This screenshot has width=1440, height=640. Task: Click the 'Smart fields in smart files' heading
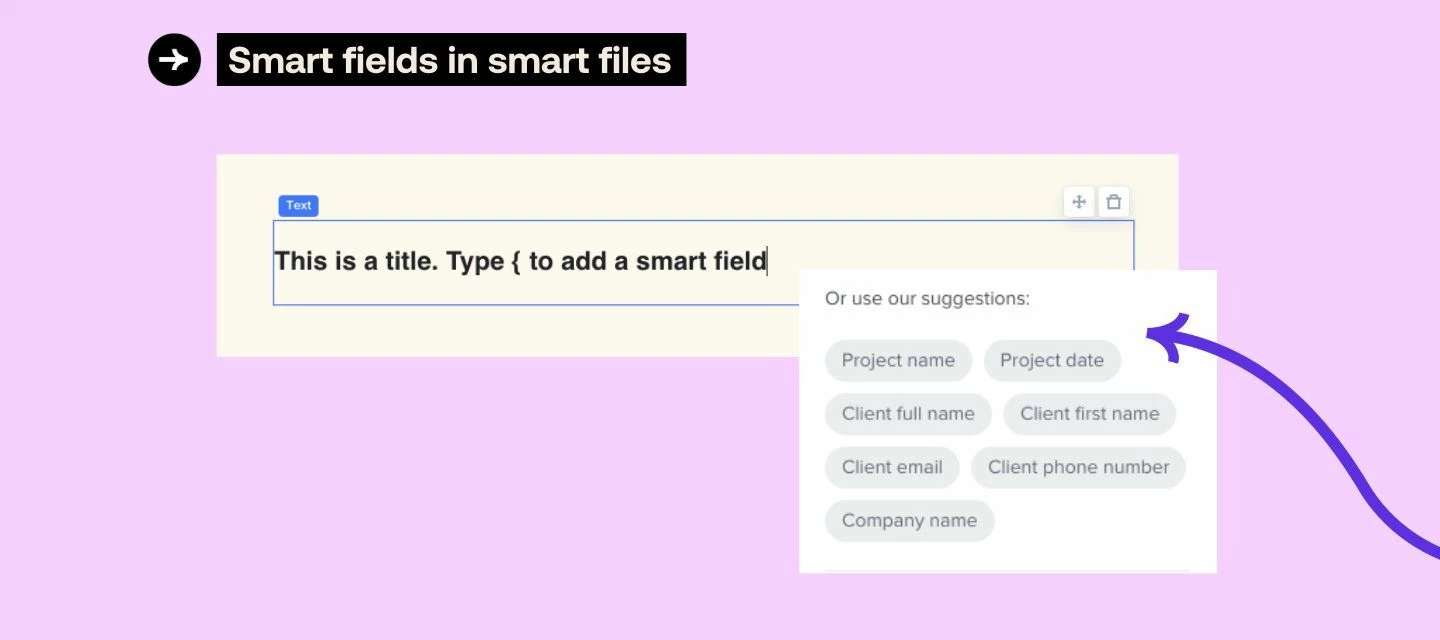[450, 60]
